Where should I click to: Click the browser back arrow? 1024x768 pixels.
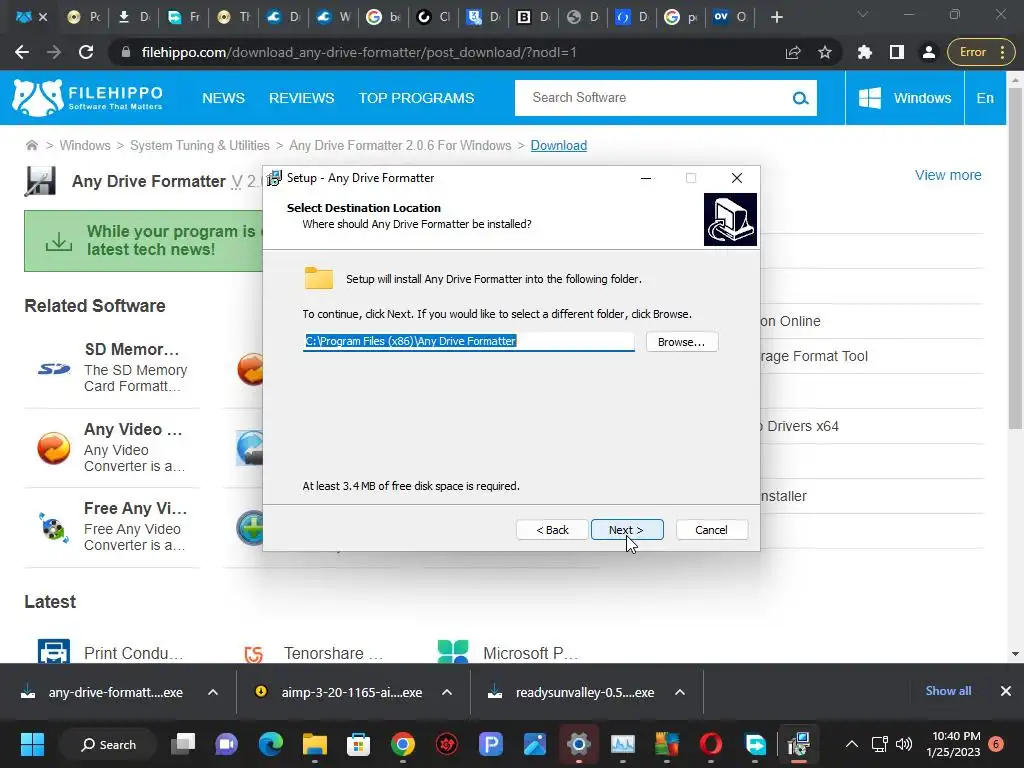(22, 52)
